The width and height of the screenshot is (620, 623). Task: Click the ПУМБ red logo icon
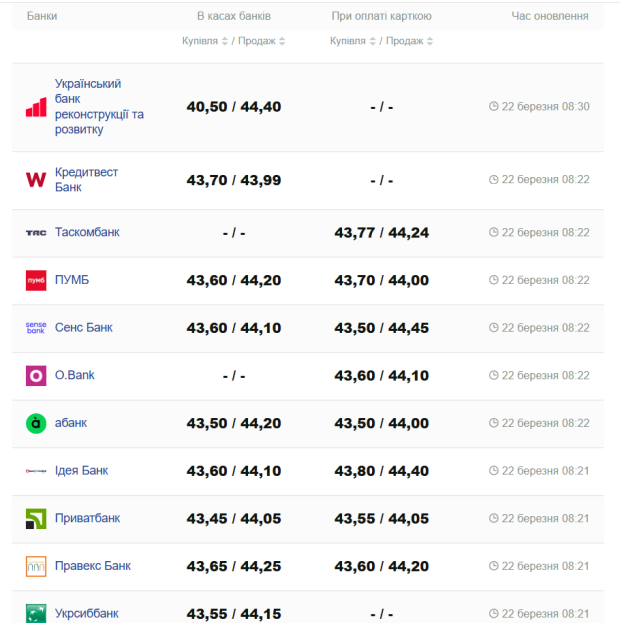36,281
